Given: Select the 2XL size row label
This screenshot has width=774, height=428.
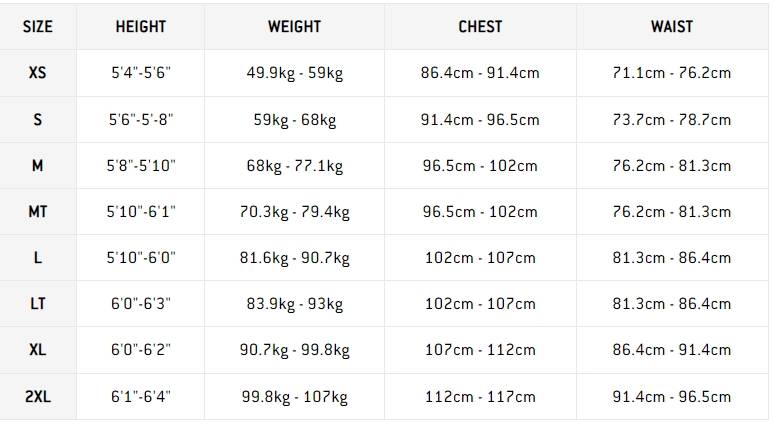Looking at the screenshot, I should (x=38, y=397).
